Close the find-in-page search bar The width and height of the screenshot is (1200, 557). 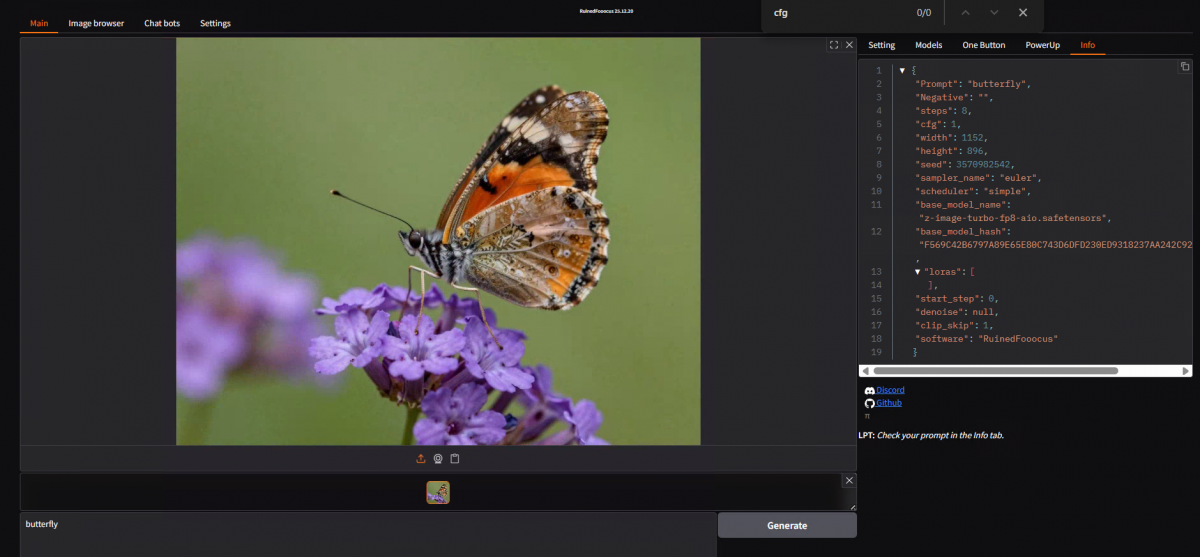click(x=1023, y=13)
